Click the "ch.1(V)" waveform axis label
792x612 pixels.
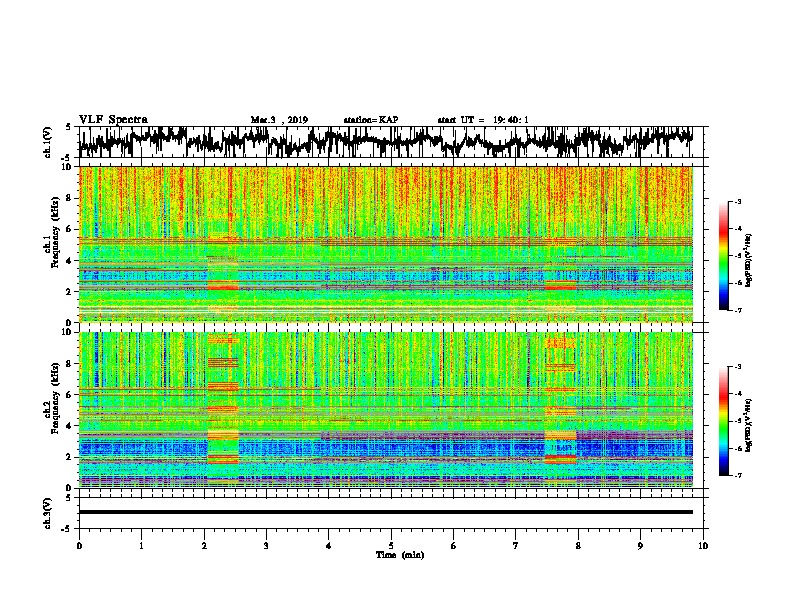tap(48, 142)
